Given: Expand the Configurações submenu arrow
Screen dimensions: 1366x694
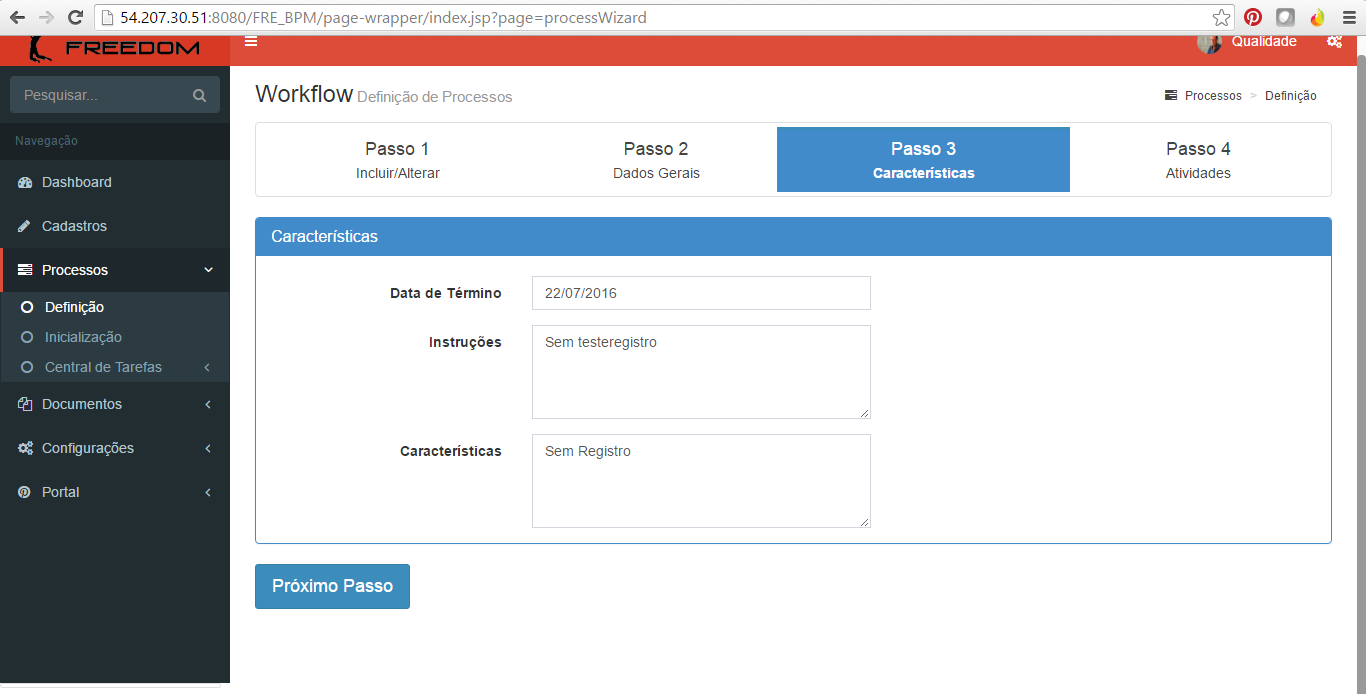Looking at the screenshot, I should 207,448.
